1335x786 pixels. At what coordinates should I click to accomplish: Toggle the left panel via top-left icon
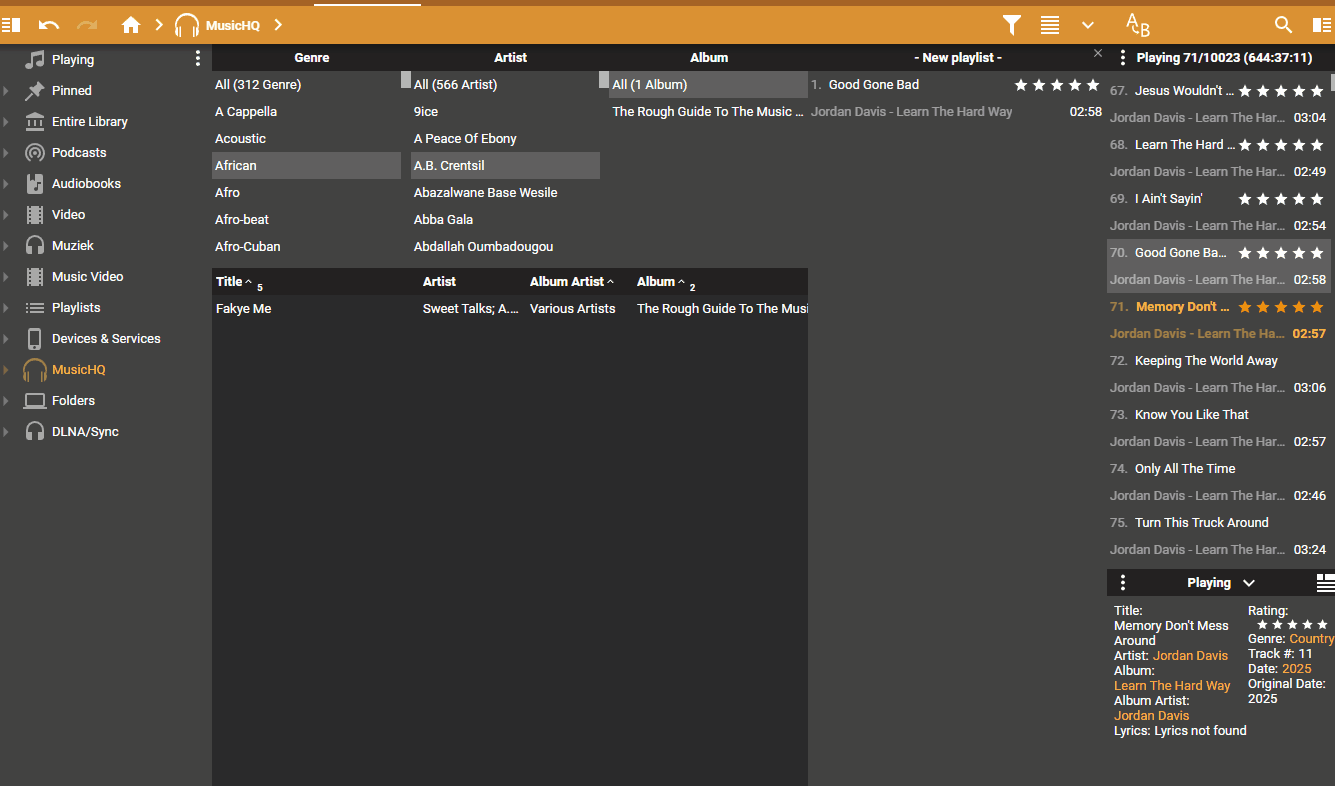pos(11,25)
